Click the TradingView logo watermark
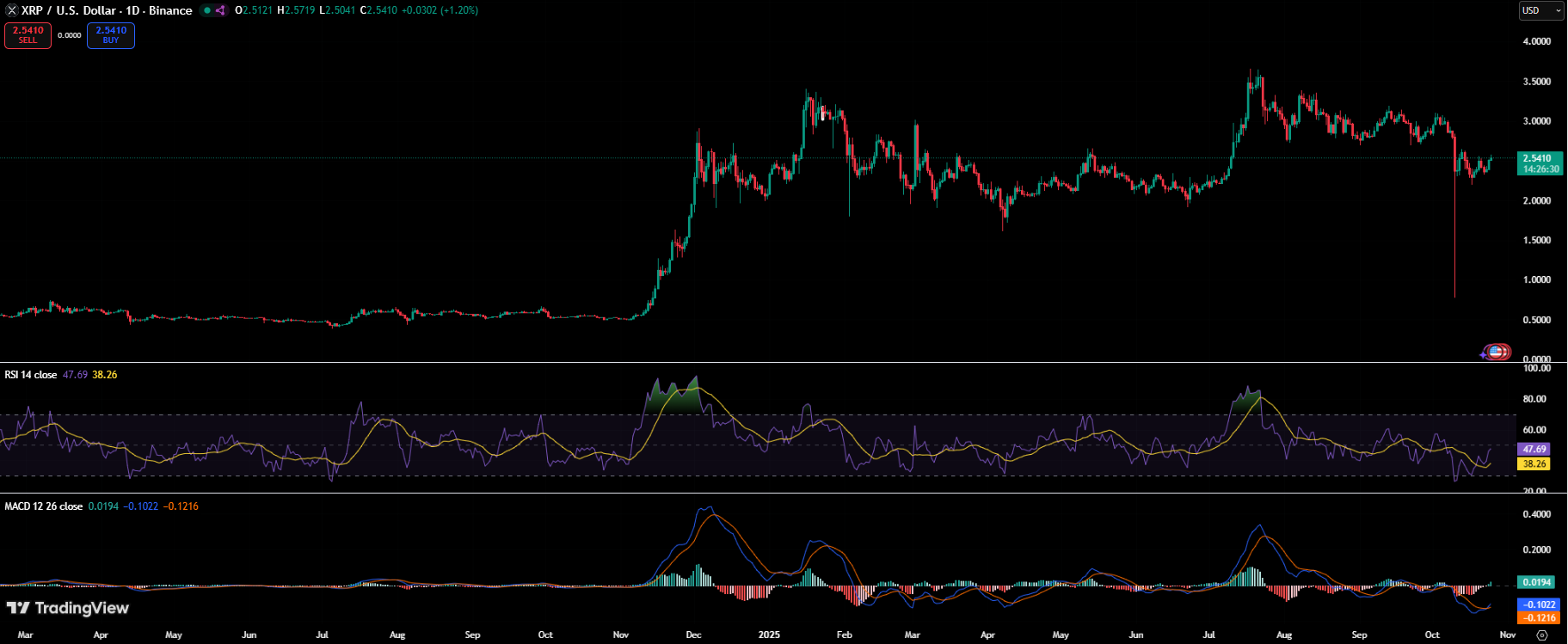 tap(67, 608)
